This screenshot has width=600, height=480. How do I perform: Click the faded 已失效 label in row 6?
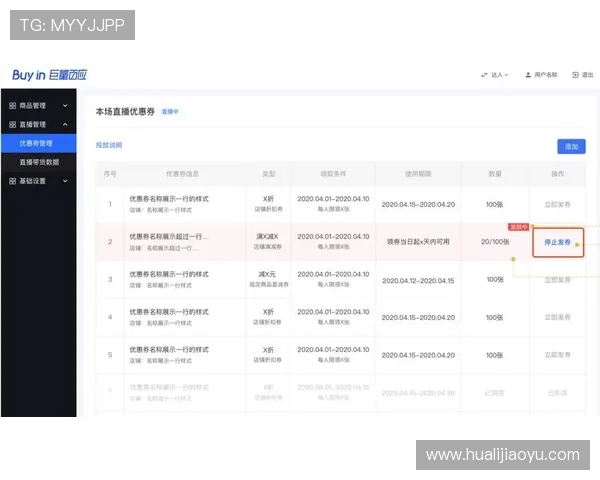pos(558,393)
